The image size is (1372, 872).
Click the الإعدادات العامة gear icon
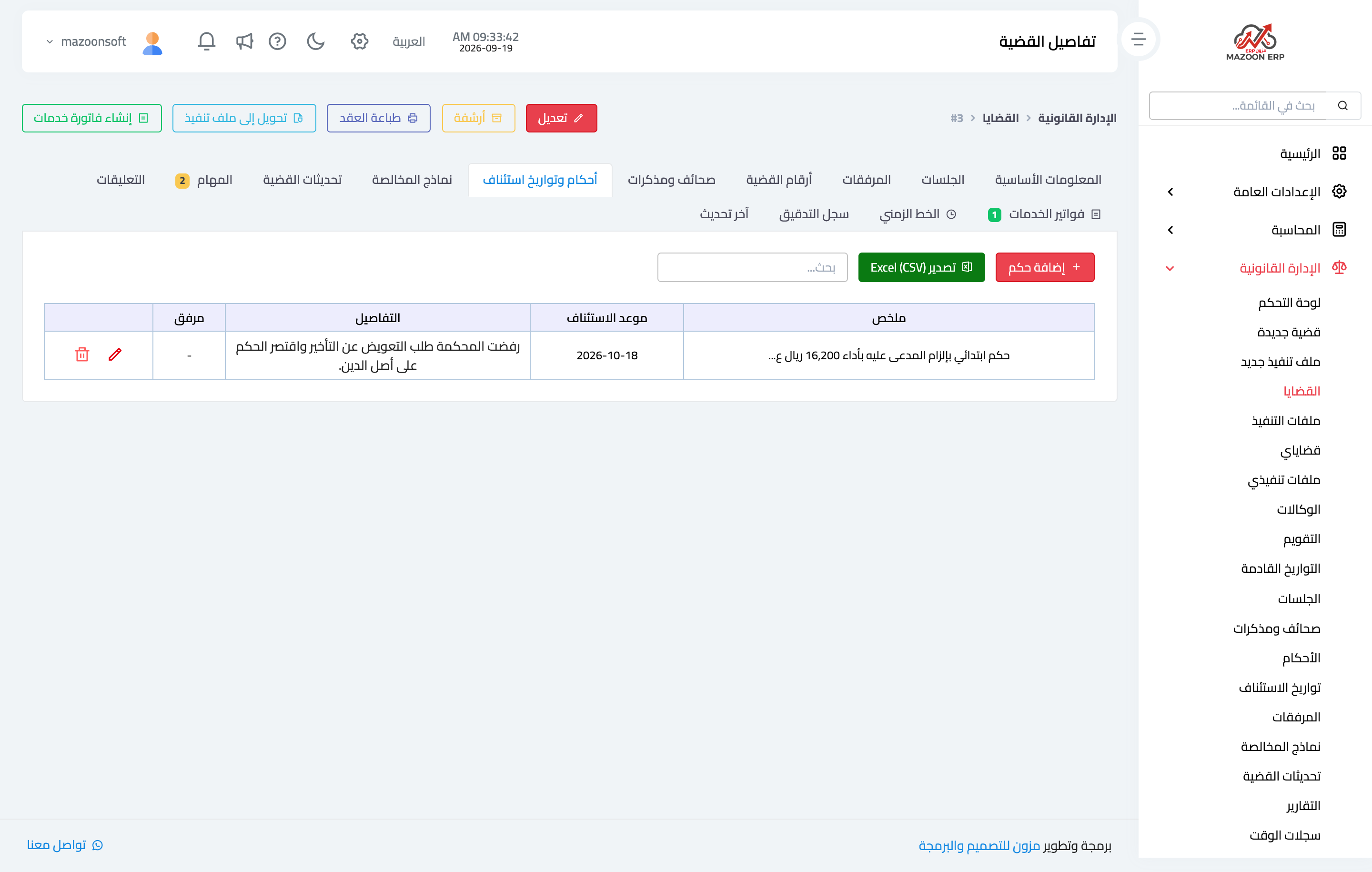(1339, 192)
